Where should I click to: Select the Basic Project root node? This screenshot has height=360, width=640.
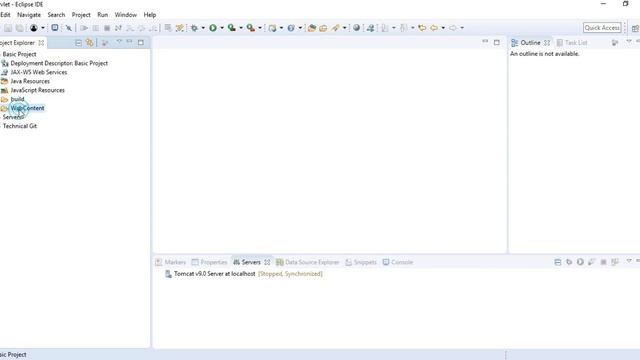pos(19,54)
